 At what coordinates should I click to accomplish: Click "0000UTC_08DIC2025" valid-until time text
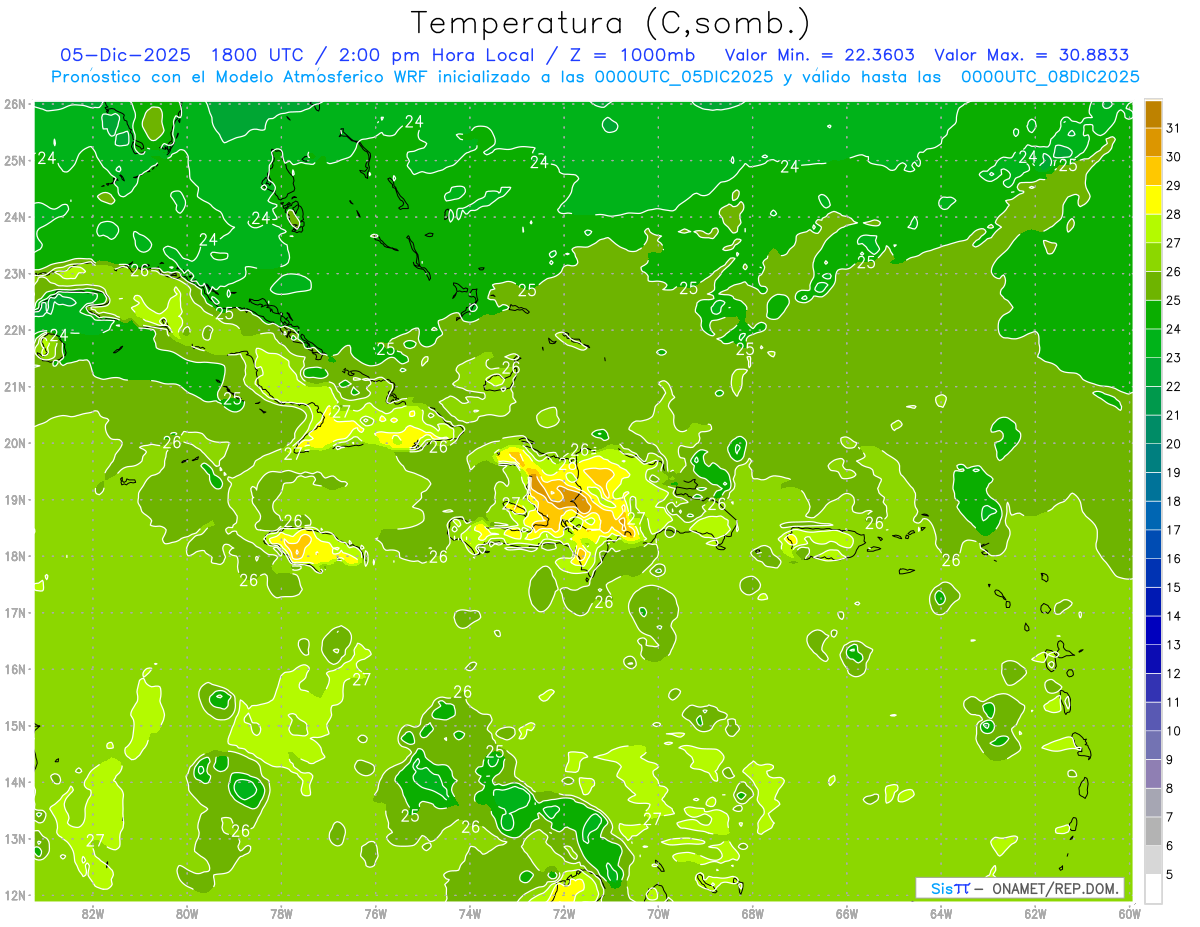[x=1050, y=77]
